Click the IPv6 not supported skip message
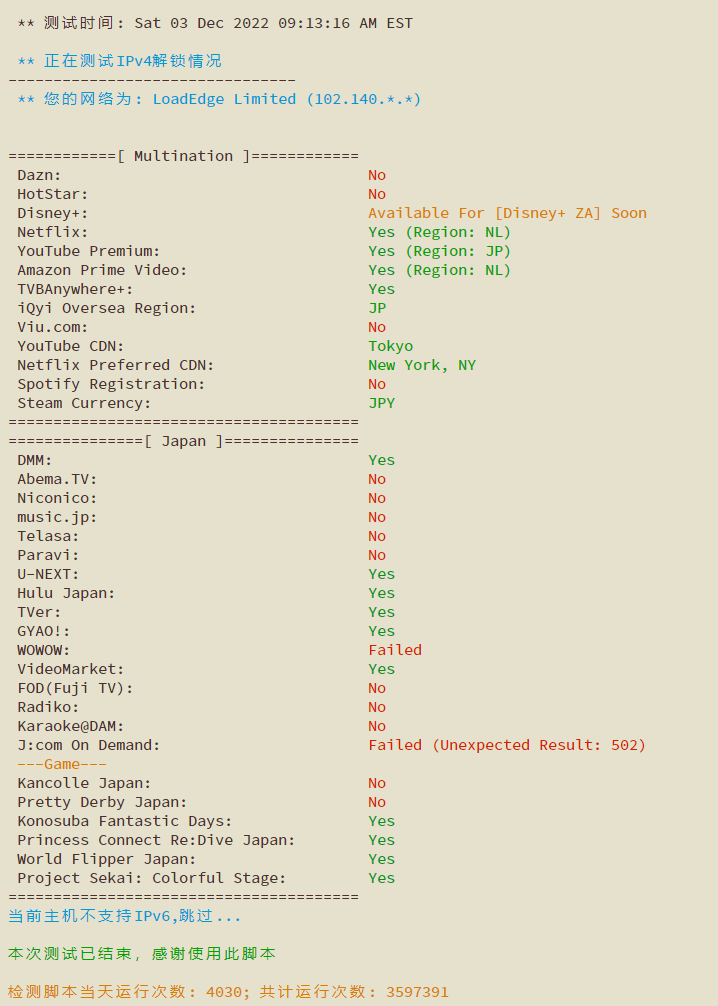This screenshot has width=718, height=1006. tap(124, 916)
